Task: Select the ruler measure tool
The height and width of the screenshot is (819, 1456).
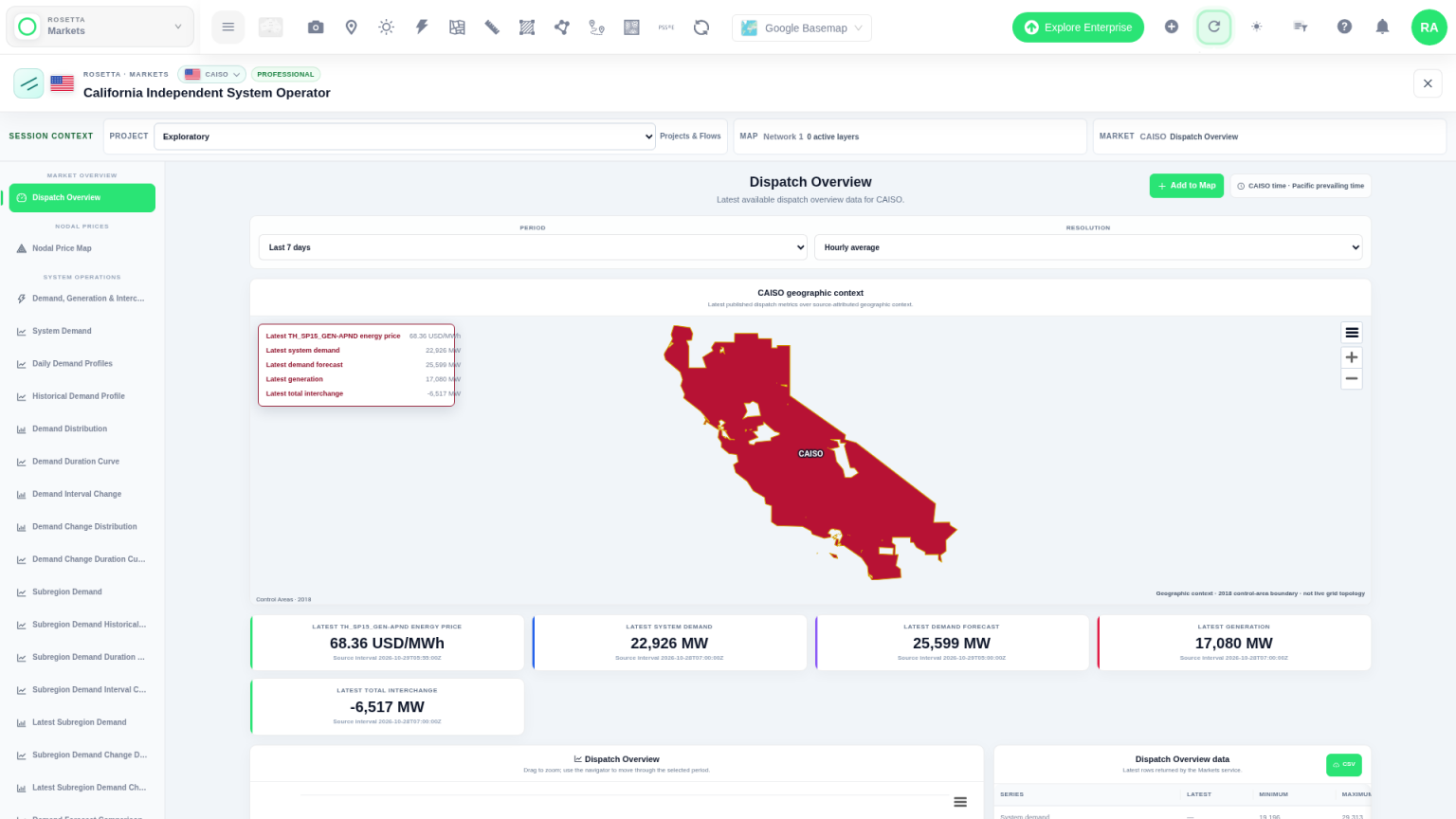Action: pyautogui.click(x=492, y=27)
